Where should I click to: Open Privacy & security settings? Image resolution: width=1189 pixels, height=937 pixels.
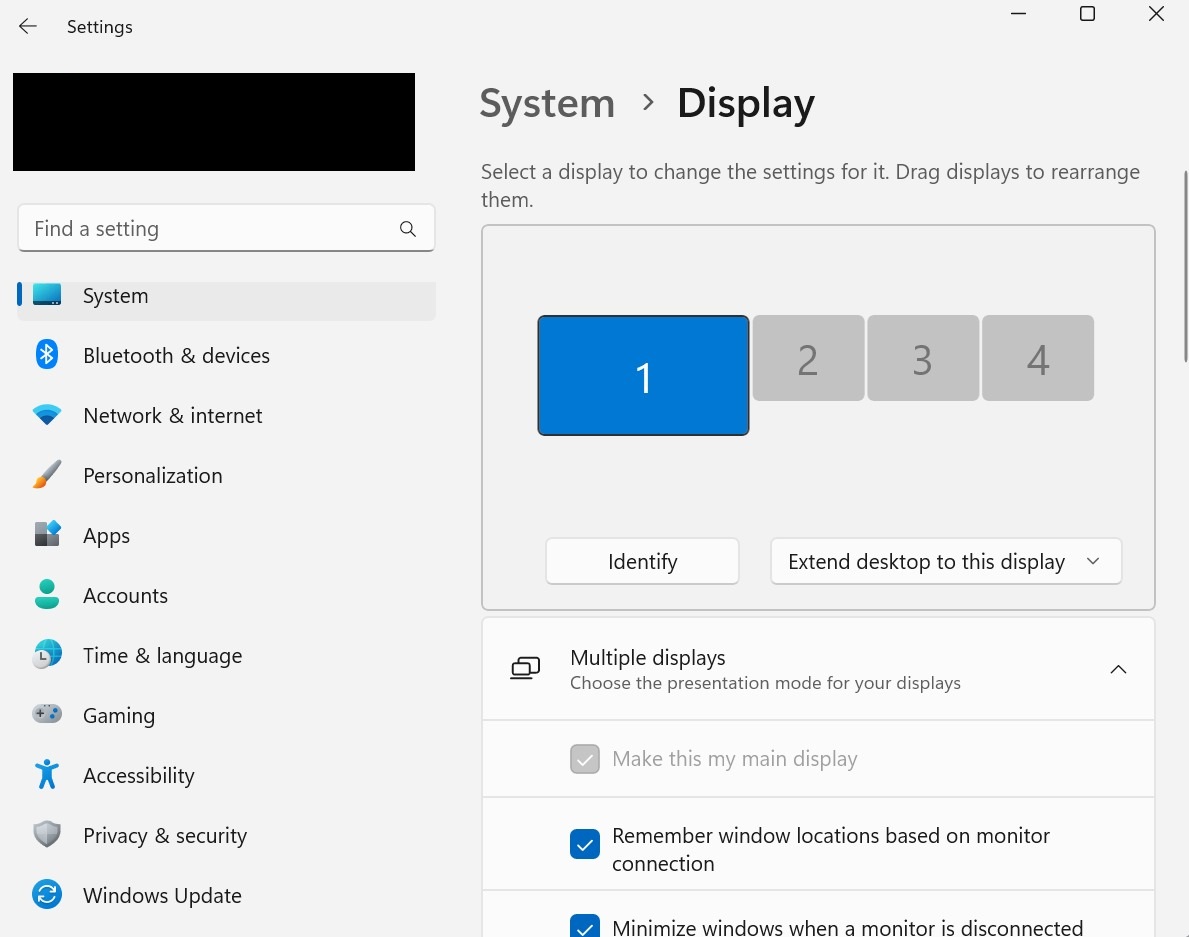pyautogui.click(x=164, y=836)
